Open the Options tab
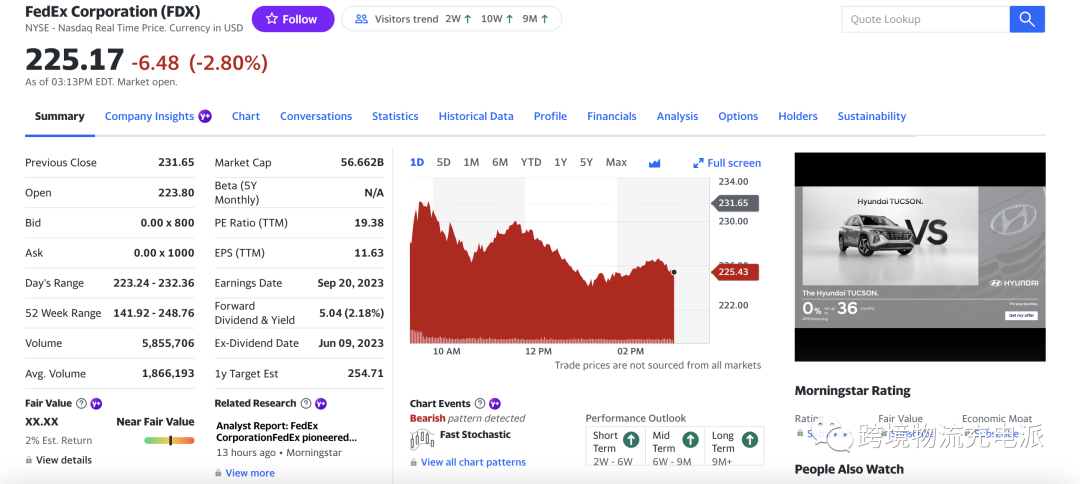1080x484 pixels. [x=738, y=116]
